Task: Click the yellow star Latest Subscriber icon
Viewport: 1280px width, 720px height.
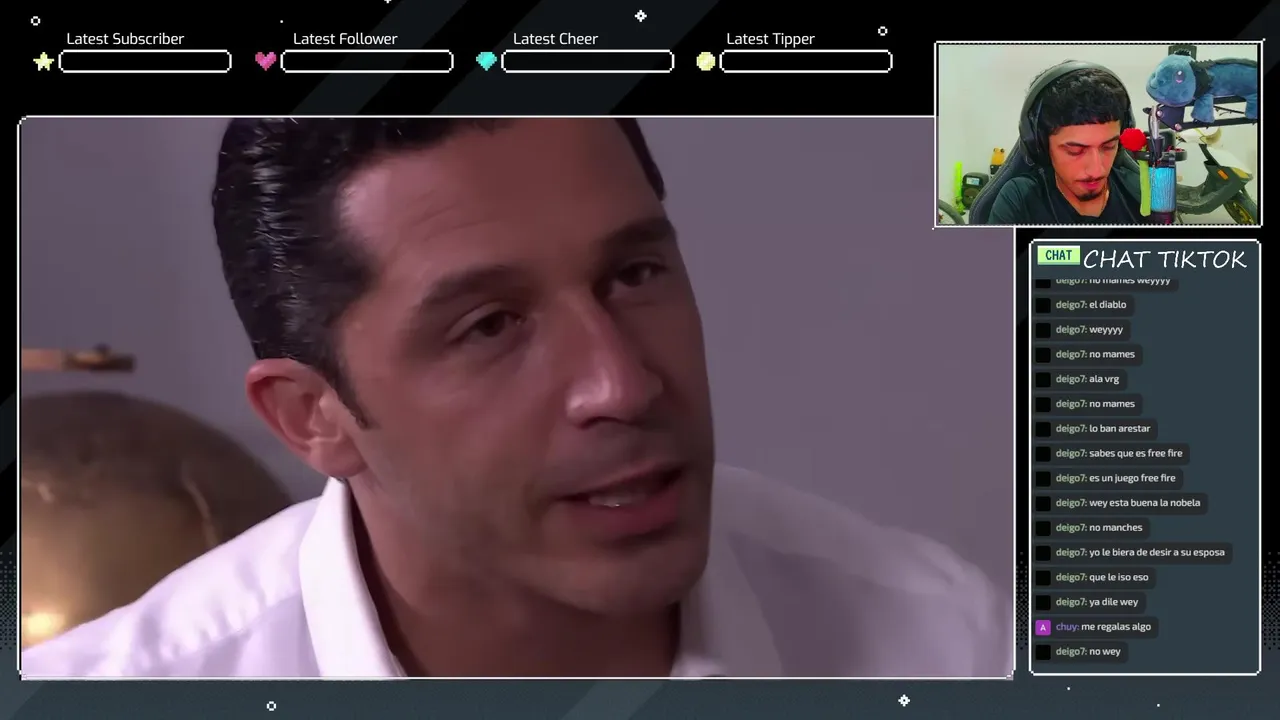Action: (43, 62)
